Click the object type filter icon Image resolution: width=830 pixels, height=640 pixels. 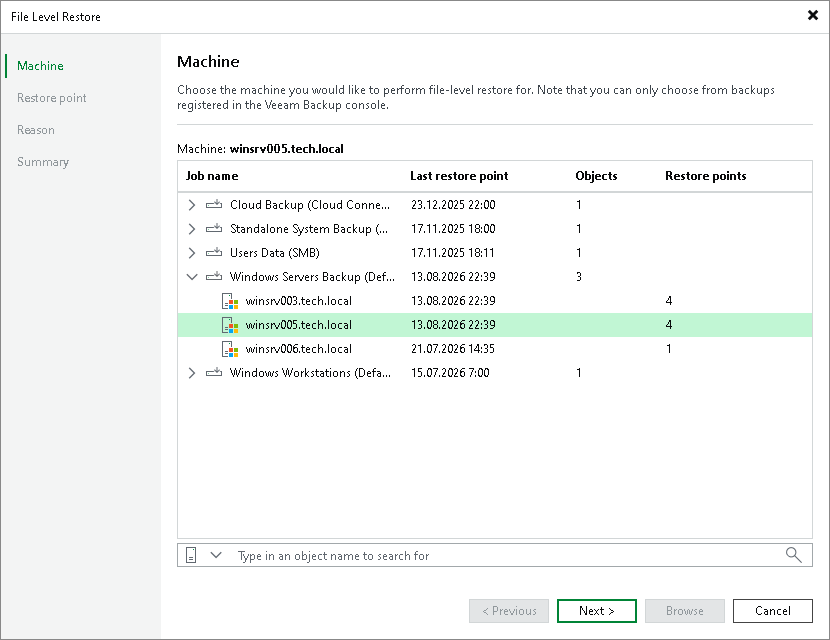[191, 555]
